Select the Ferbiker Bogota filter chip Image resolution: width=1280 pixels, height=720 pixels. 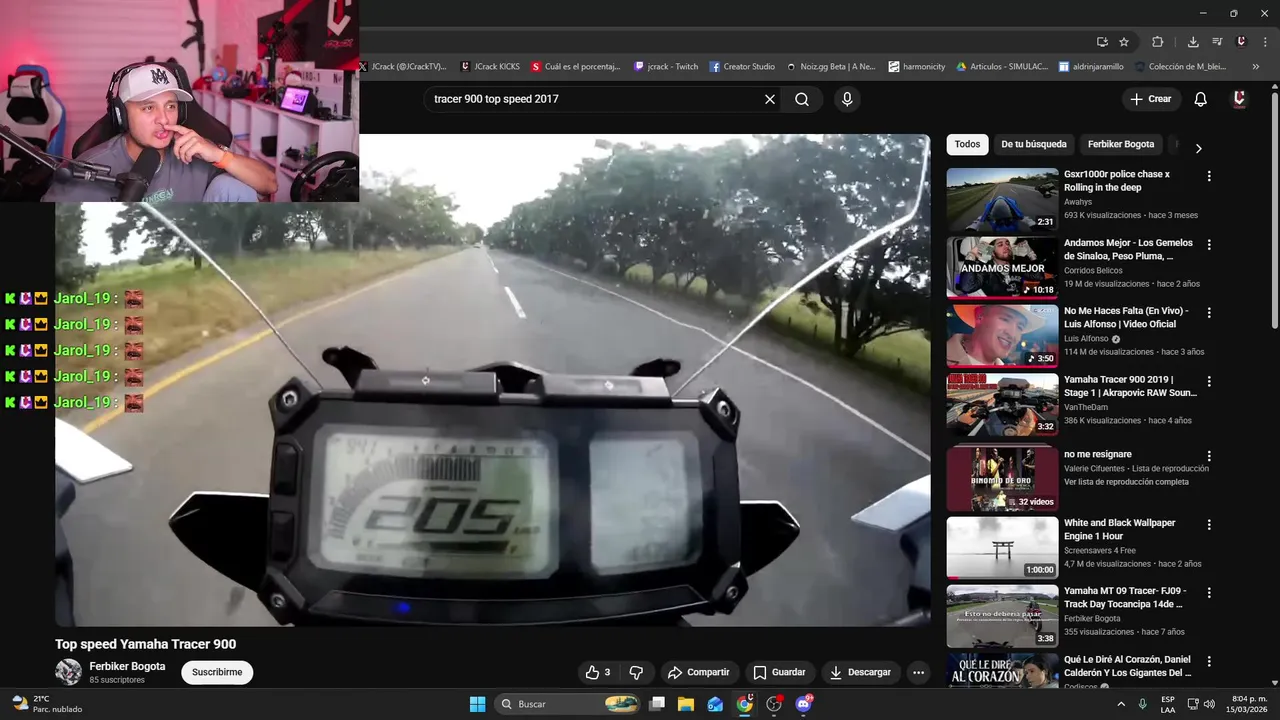point(1121,144)
